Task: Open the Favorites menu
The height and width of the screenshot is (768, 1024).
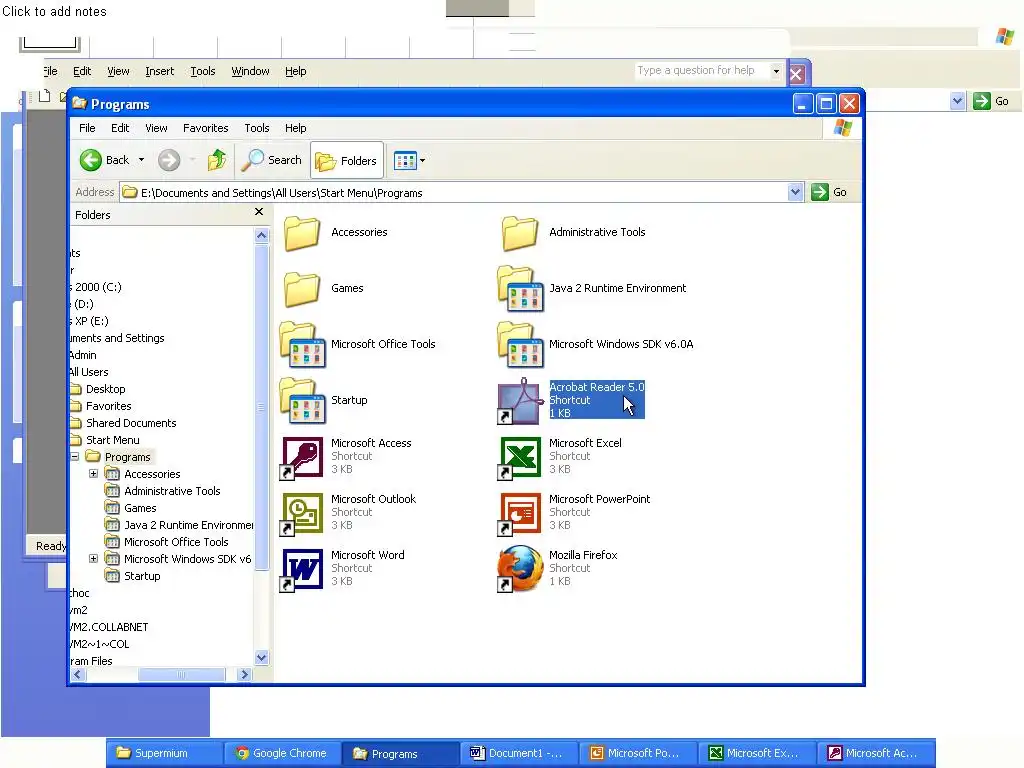Action: click(206, 128)
